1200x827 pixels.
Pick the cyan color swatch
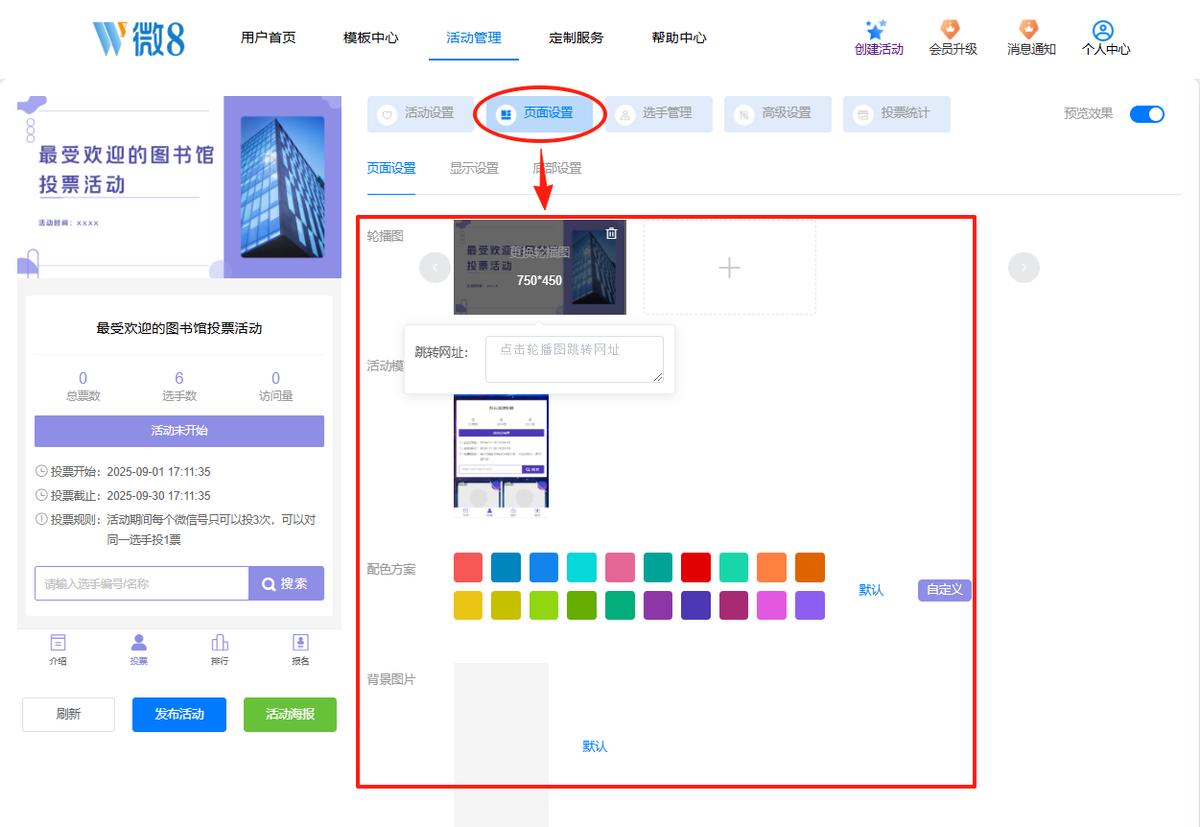582,568
